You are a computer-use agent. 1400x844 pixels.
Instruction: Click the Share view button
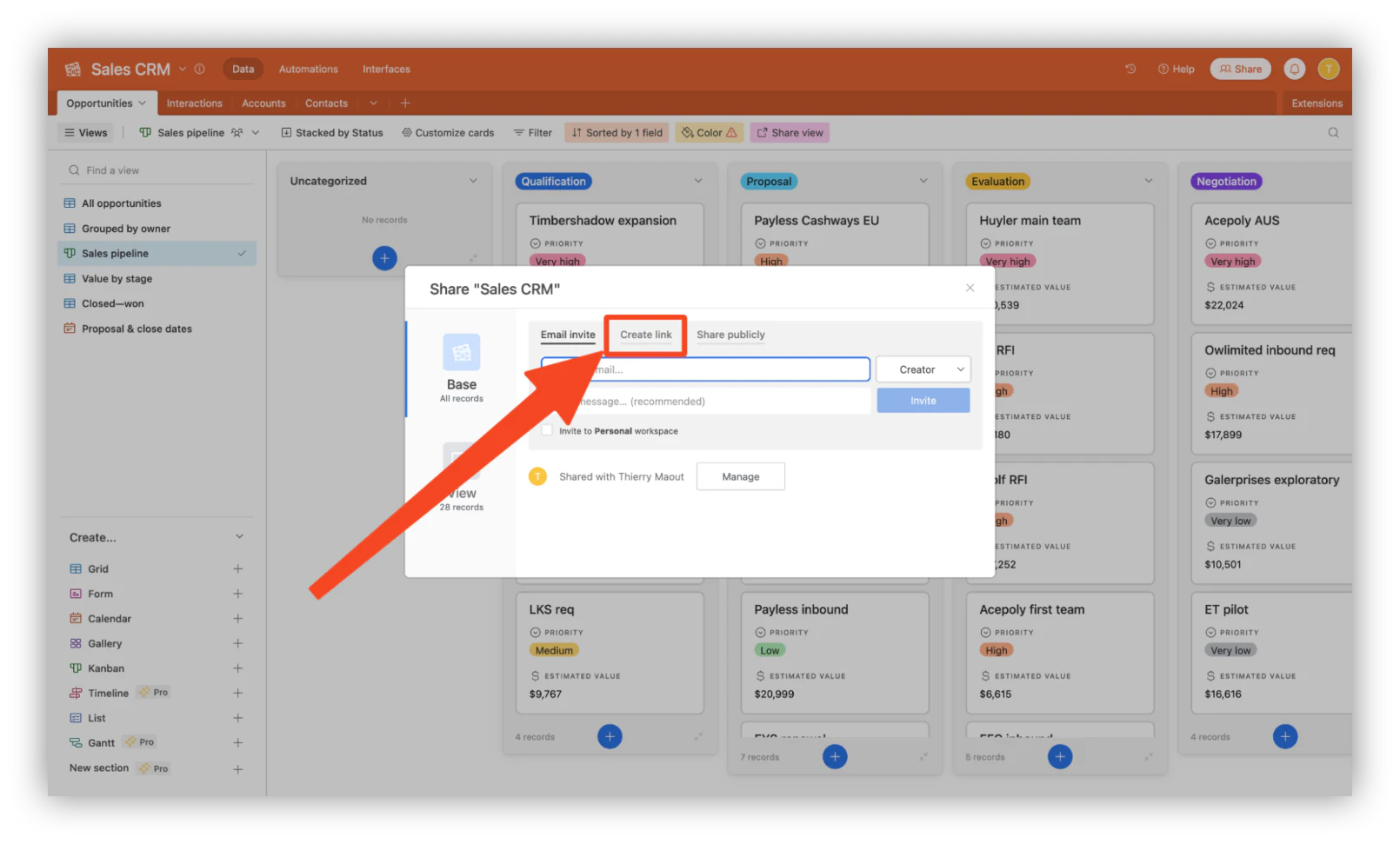pyautogui.click(x=790, y=132)
